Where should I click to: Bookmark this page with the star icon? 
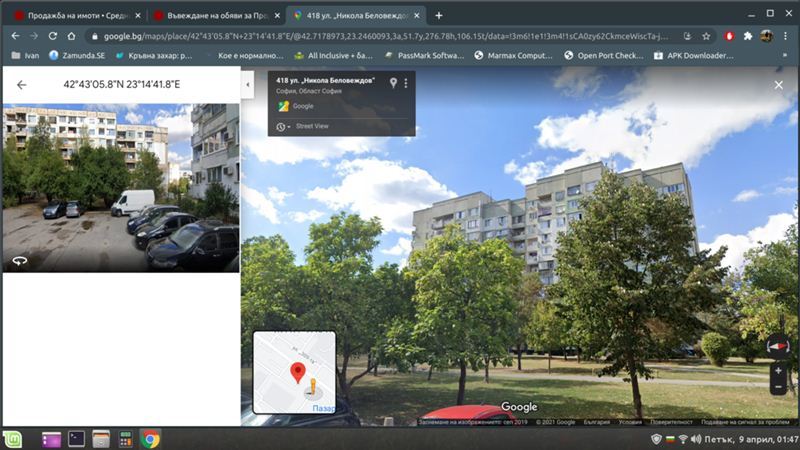(x=706, y=35)
